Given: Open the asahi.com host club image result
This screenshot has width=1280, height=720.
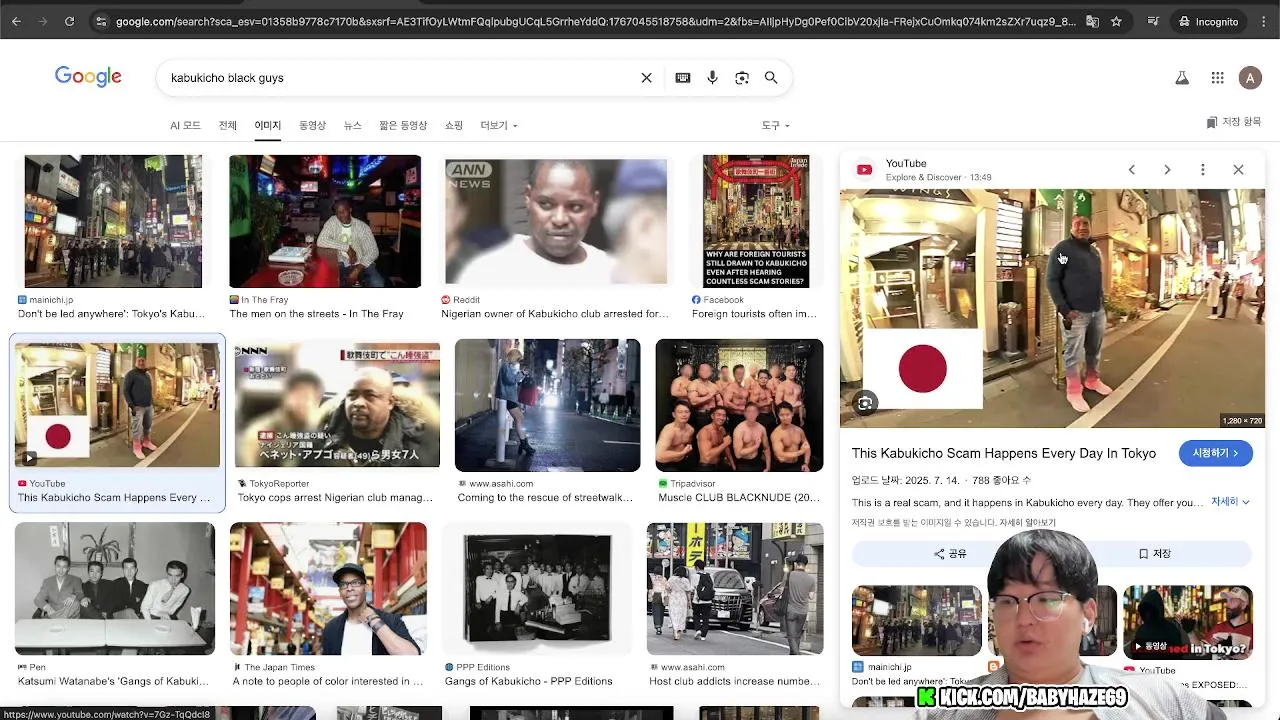Looking at the screenshot, I should (x=735, y=588).
